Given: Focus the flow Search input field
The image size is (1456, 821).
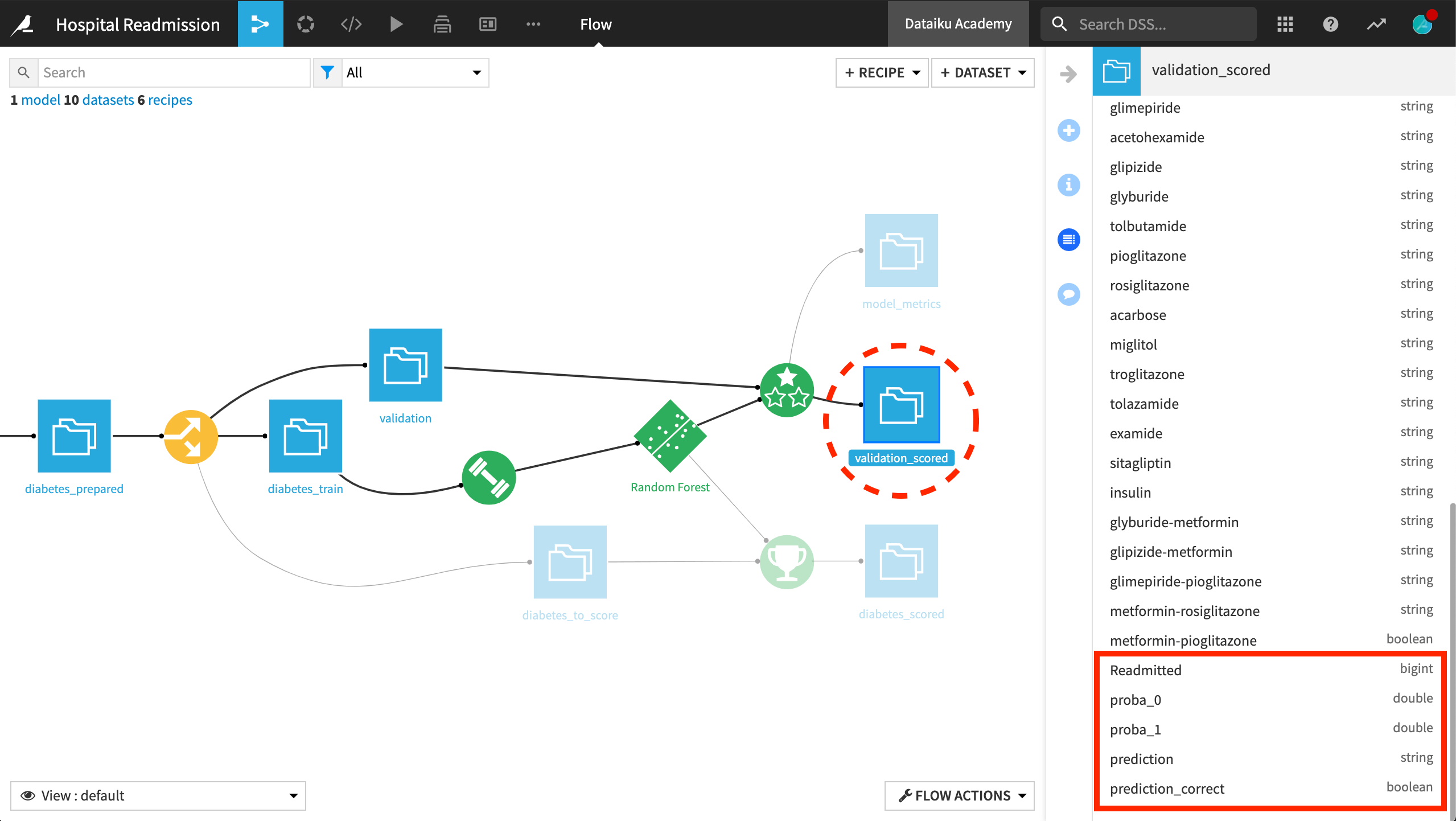Looking at the screenshot, I should (x=174, y=73).
